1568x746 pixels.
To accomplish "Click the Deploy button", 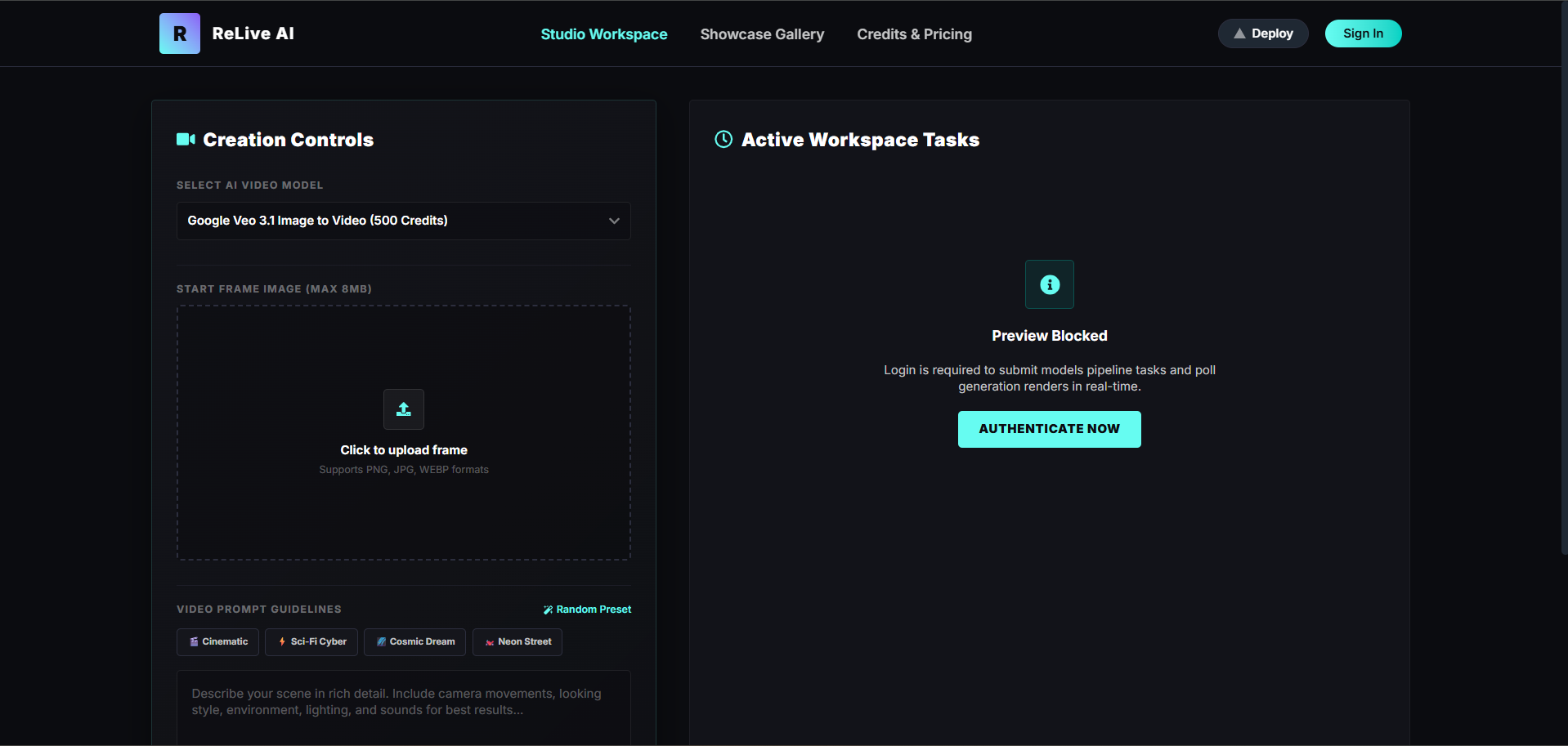I will pos(1263,34).
